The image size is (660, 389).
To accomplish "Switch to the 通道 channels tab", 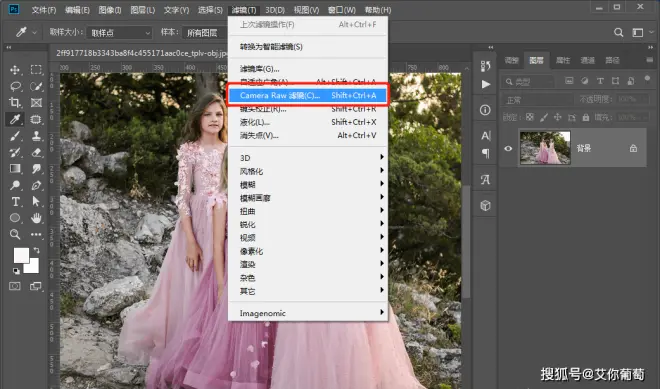I will (587, 60).
